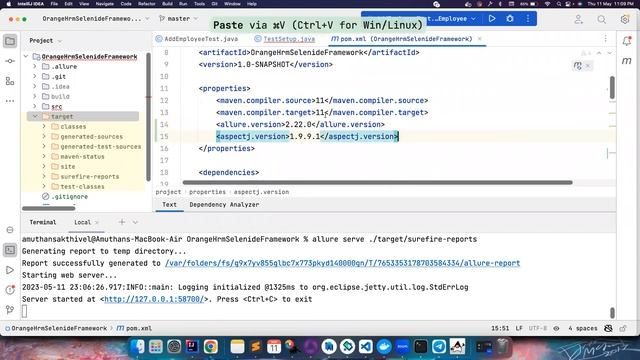Change 4 spaces indent setting
Viewport: 640px width, 360px height.
583,328
